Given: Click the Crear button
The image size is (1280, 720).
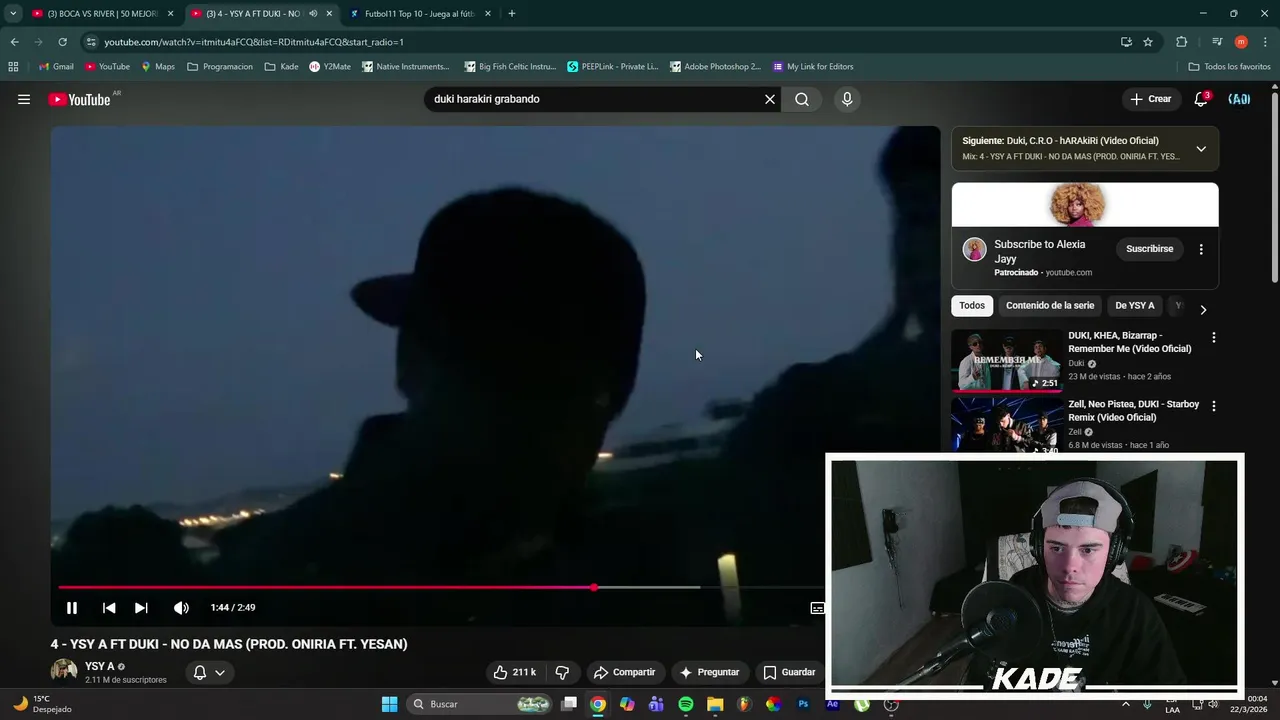Looking at the screenshot, I should coord(1151,99).
